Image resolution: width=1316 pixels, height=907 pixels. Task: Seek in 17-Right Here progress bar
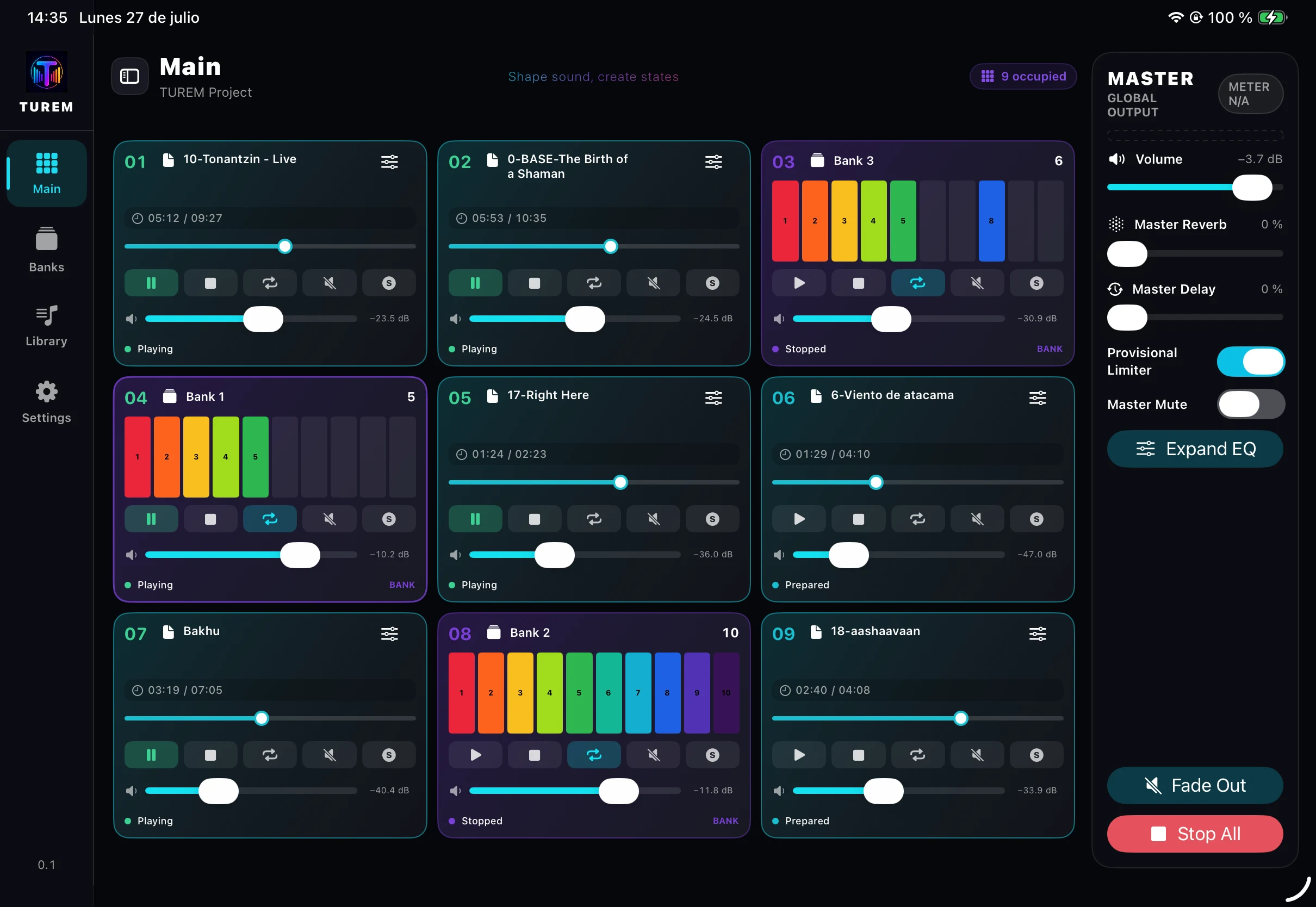(x=594, y=482)
